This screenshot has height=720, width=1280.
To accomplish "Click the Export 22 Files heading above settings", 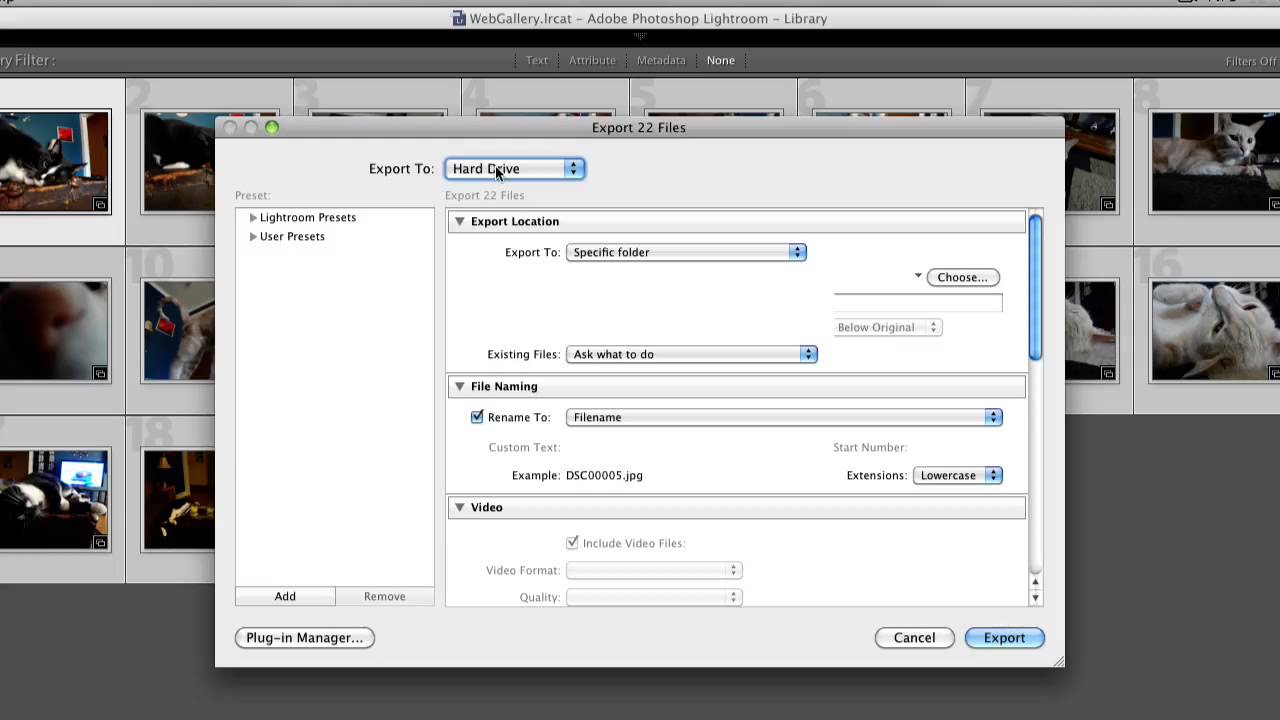I will click(484, 195).
